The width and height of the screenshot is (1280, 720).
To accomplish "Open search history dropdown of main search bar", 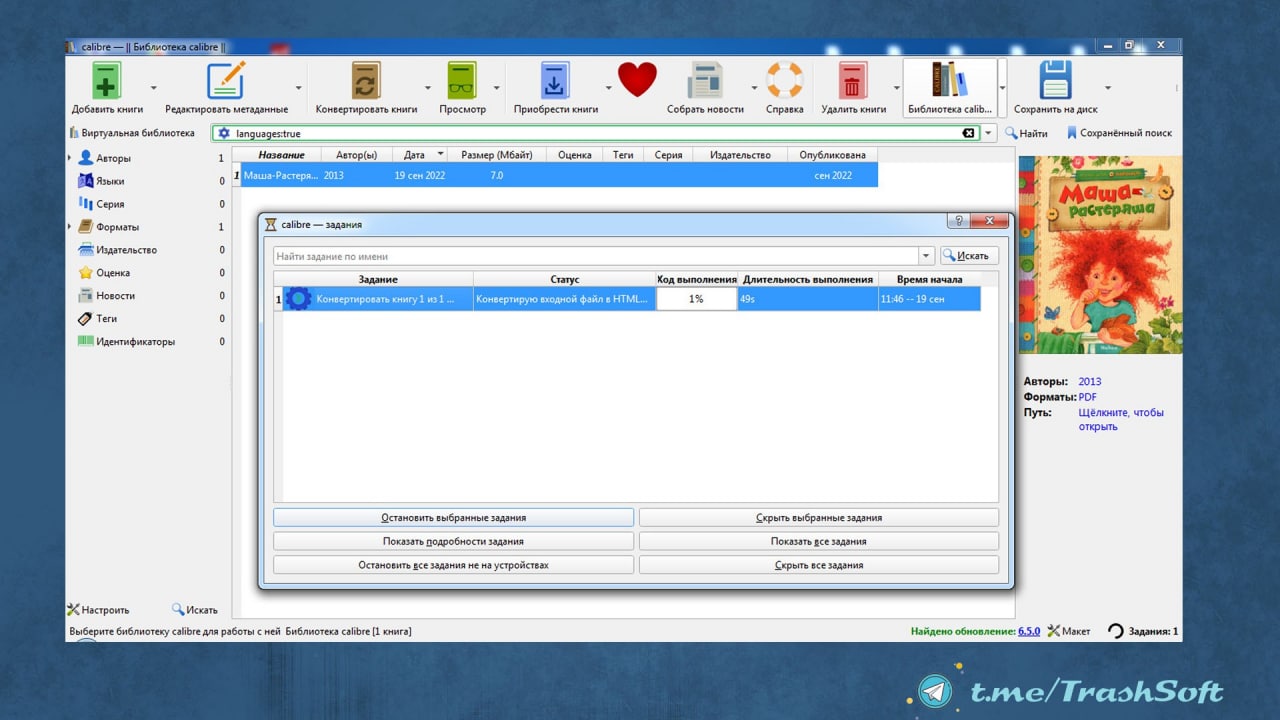I will point(989,133).
